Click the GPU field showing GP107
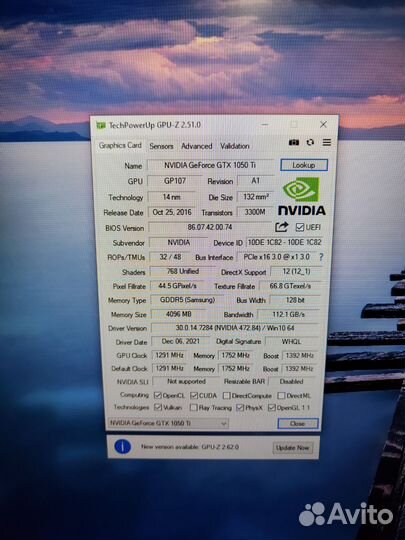The height and width of the screenshot is (540, 405). pos(175,181)
